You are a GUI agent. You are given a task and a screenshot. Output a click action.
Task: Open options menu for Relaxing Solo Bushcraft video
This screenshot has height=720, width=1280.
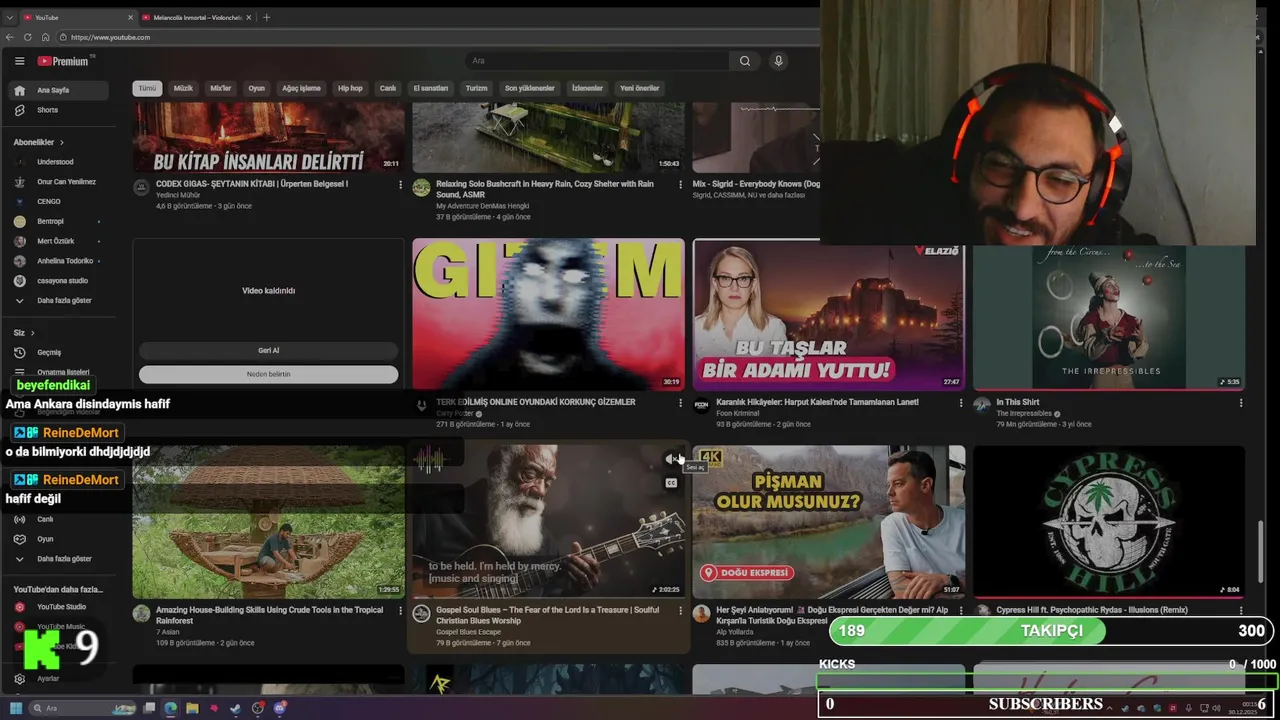click(x=680, y=185)
